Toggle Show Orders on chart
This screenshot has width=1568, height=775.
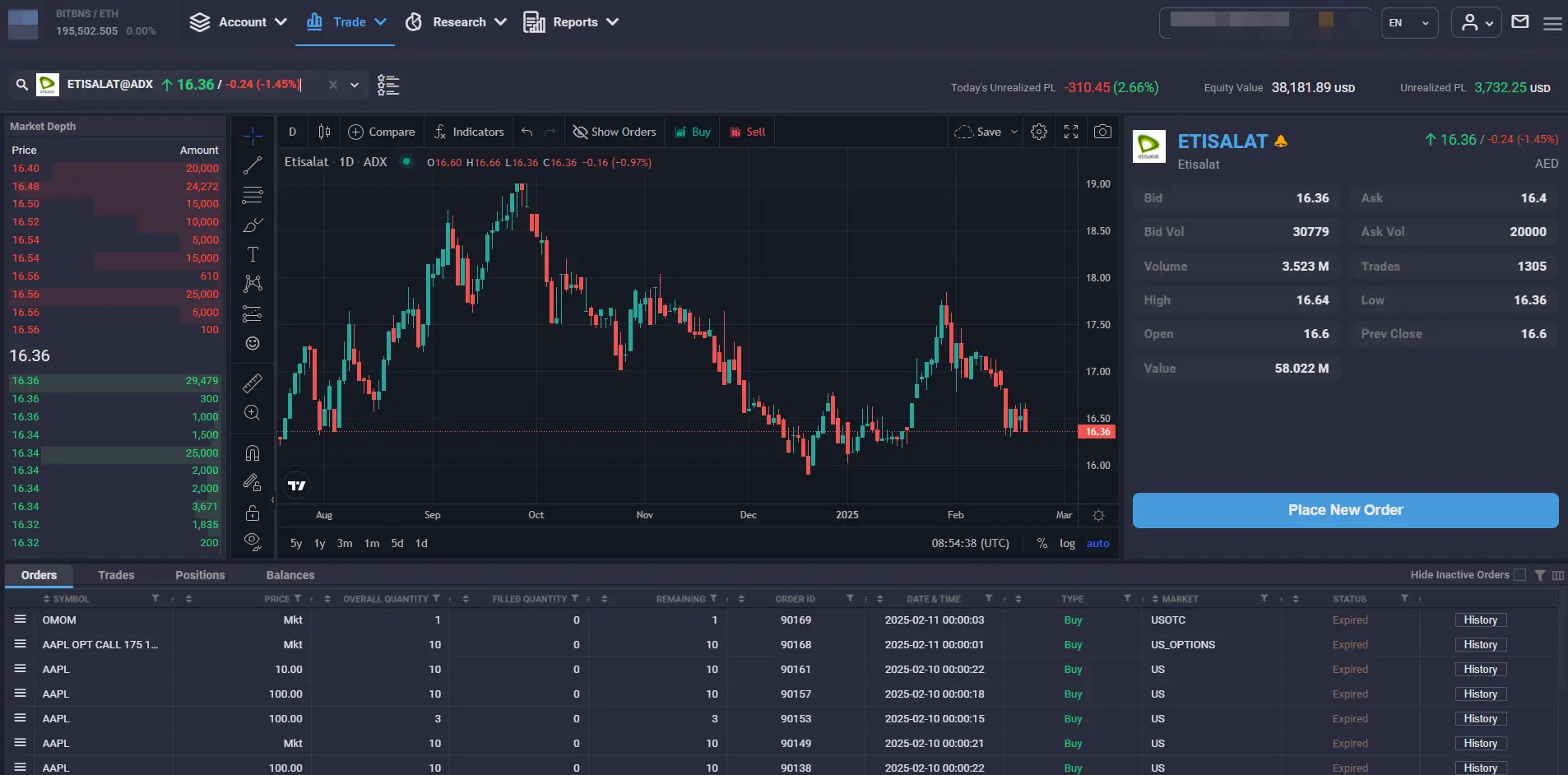pos(615,132)
